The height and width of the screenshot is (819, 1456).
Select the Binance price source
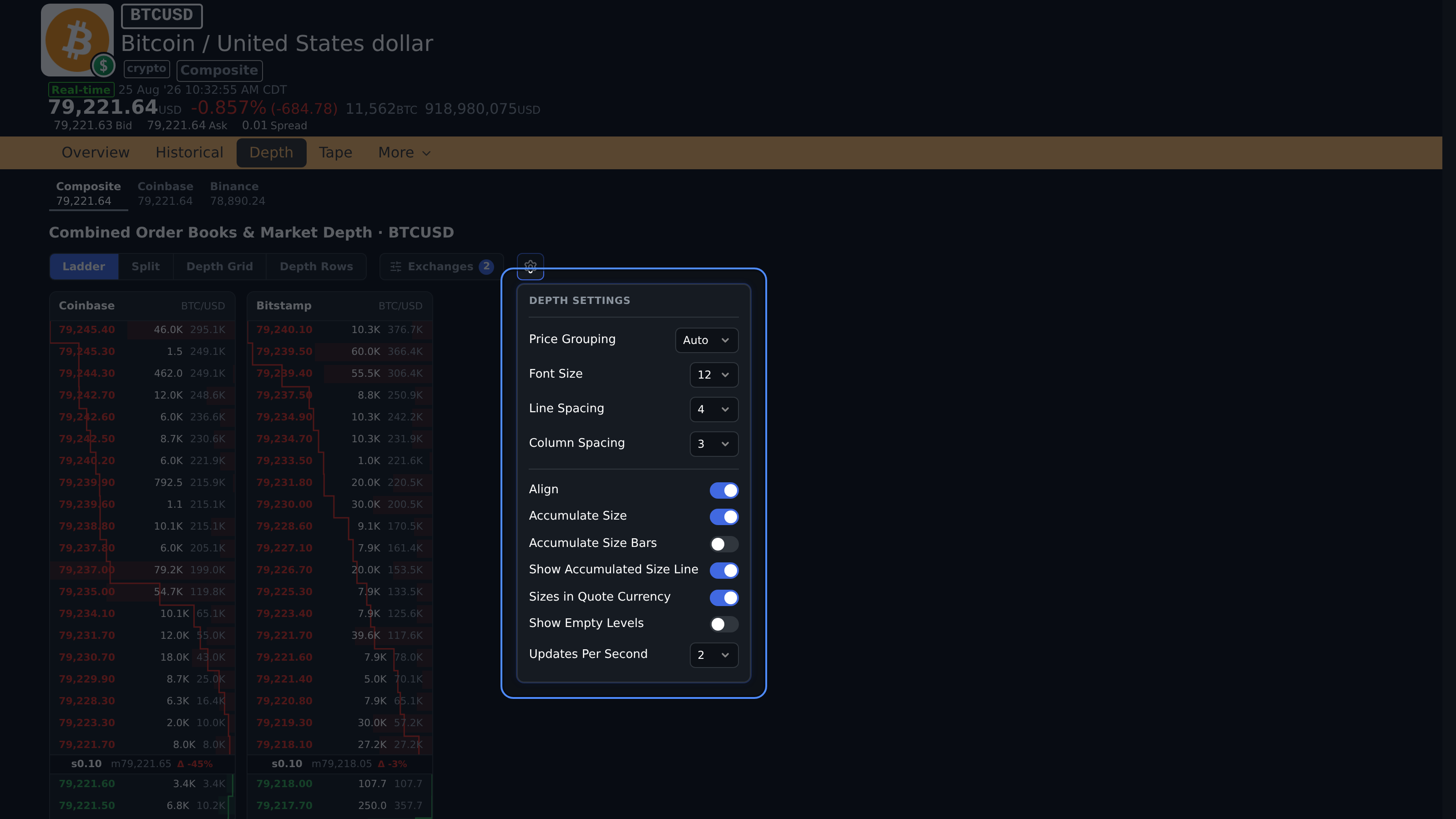click(238, 194)
